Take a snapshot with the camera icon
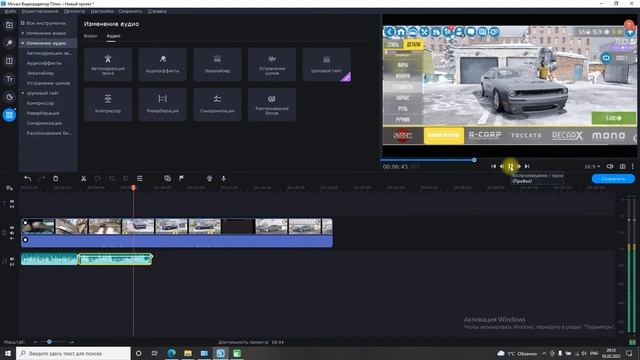 622,166
